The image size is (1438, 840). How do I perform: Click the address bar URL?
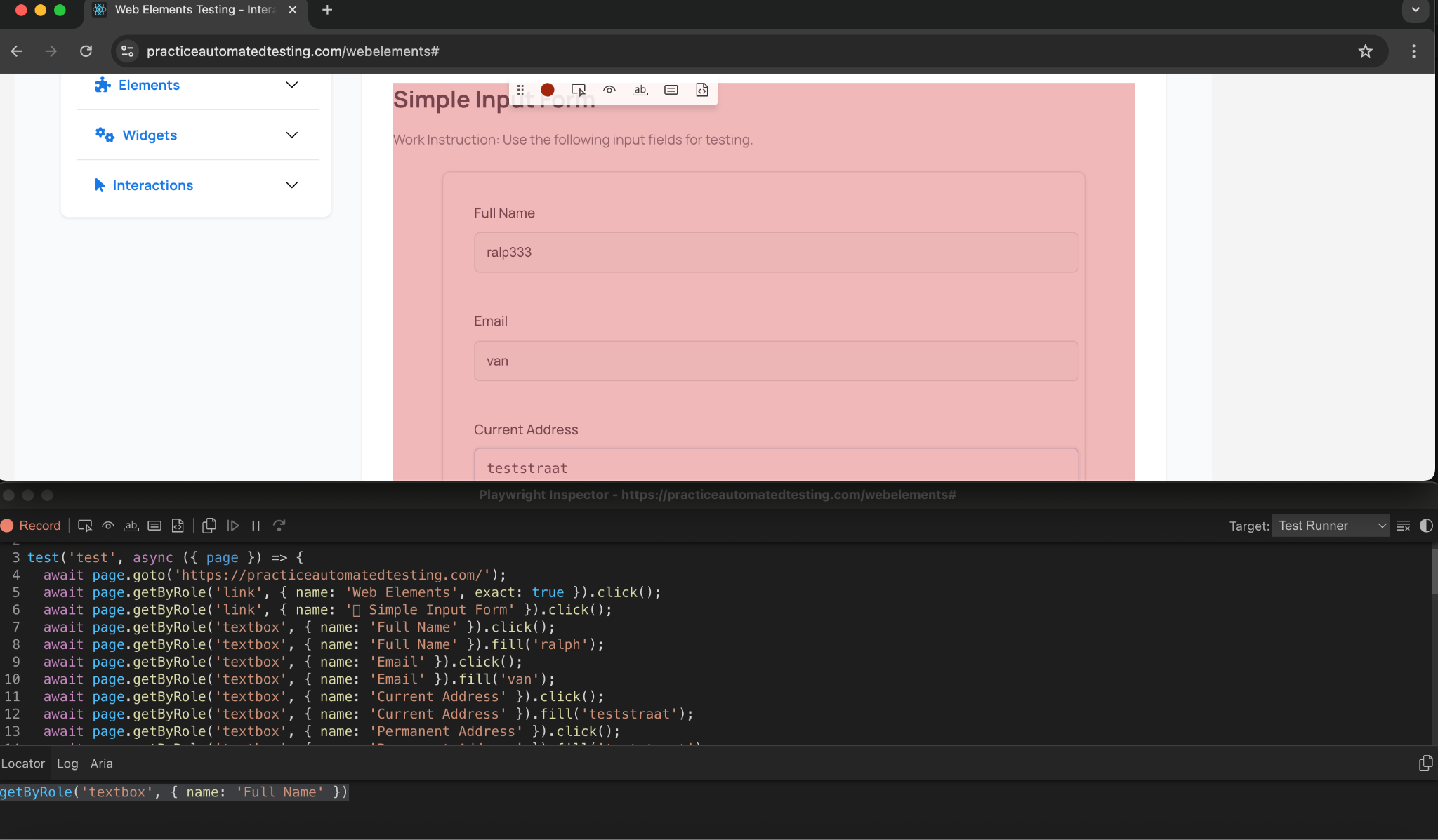293,51
